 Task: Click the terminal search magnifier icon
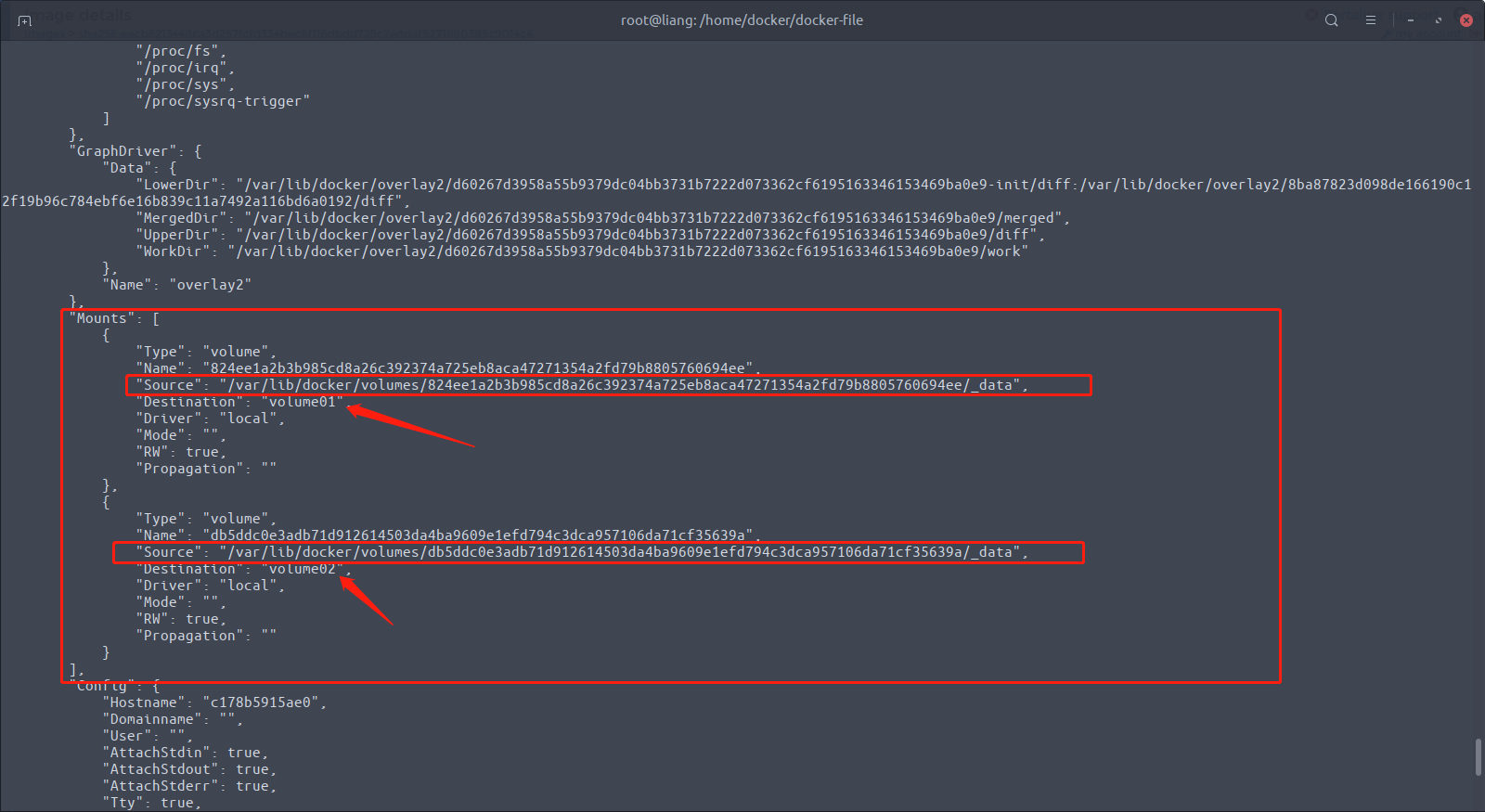click(1331, 20)
